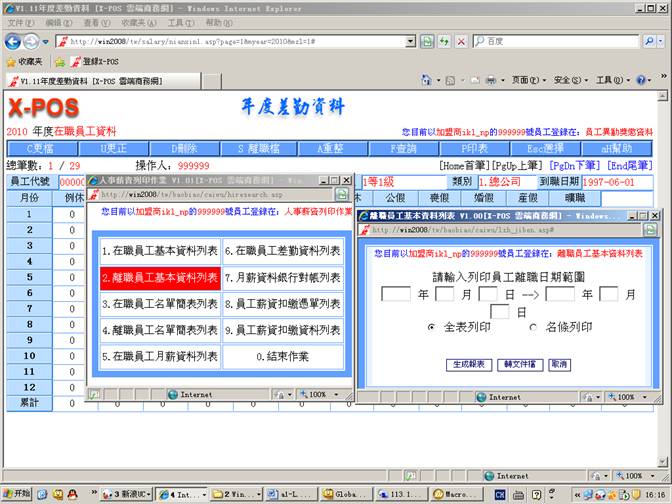This screenshot has height=504, width=672.
Task: Click the 生成報表 button
Action: pyautogui.click(x=466, y=365)
